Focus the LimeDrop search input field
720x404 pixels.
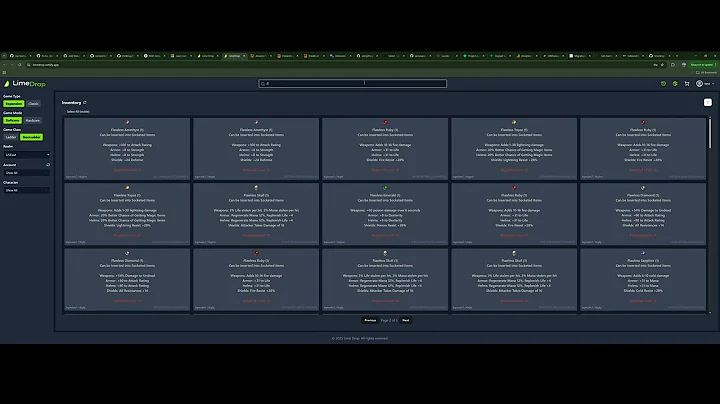point(353,84)
